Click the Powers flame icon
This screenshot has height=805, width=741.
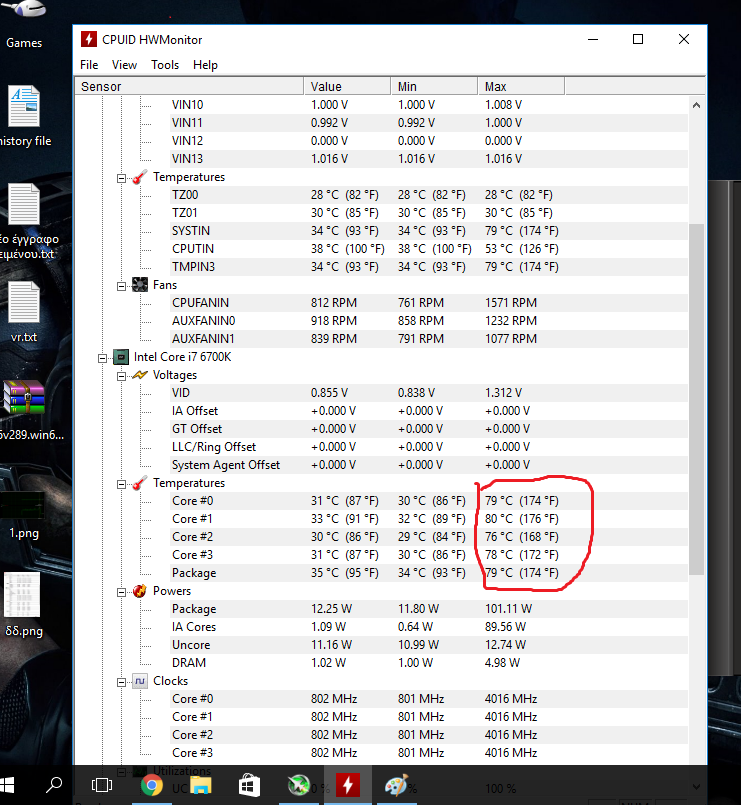[x=140, y=591]
